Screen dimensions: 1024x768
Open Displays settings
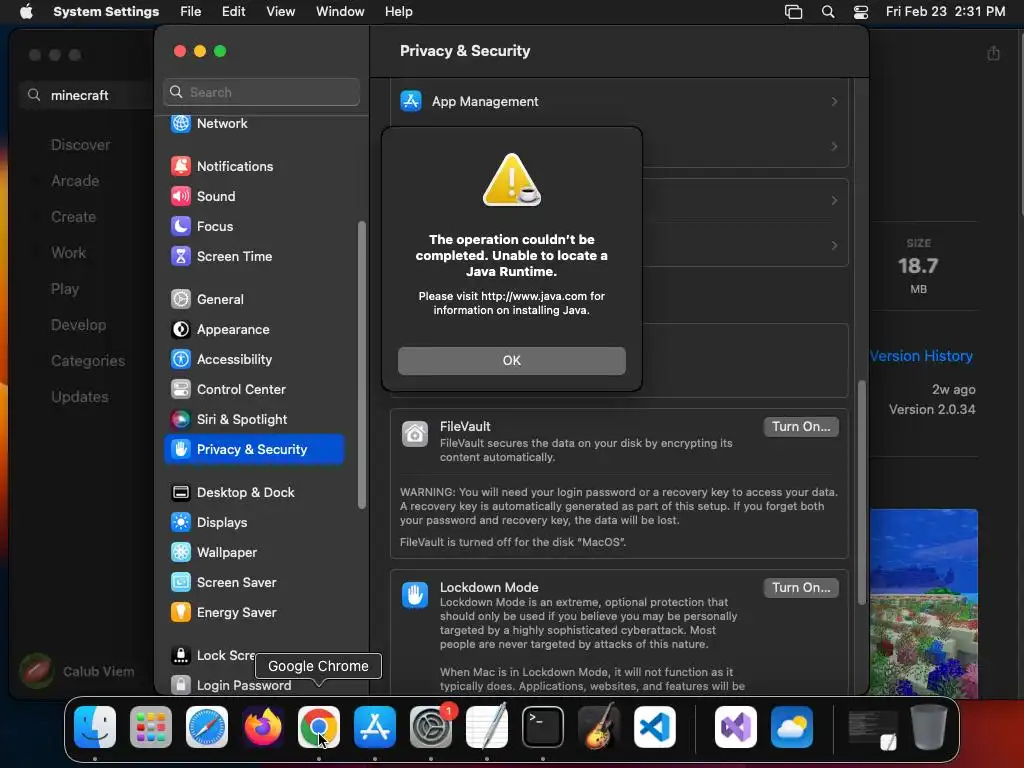pyautogui.click(x=255, y=523)
